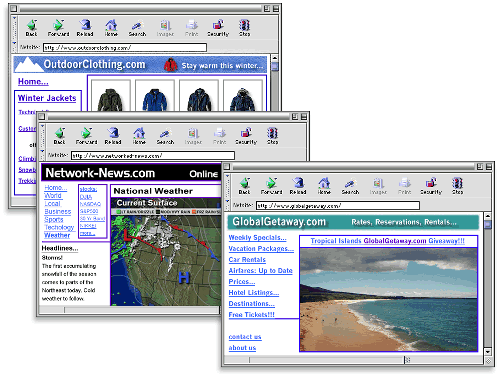Screen dimensions: 498x375
Task: Click Print in the GlobalGetaway window toolbar
Action: point(404,186)
